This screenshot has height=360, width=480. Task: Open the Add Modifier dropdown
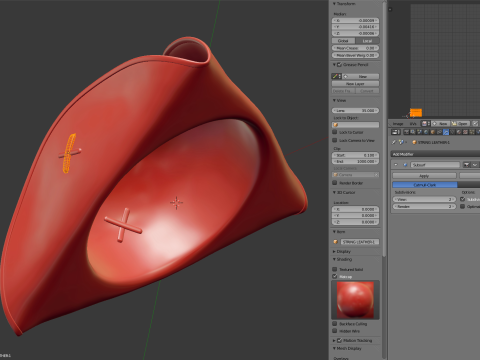tap(435, 154)
